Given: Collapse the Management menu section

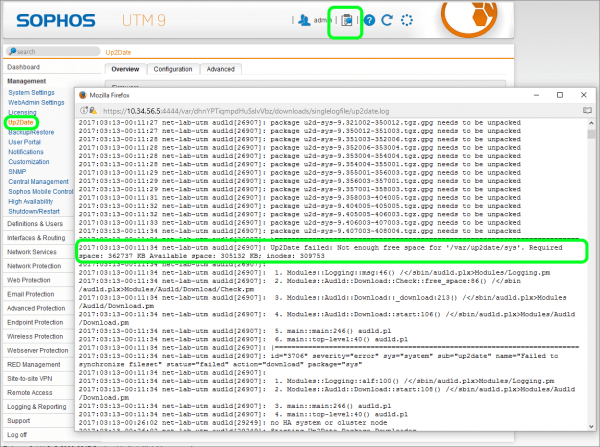Looking at the screenshot, I should [x=26, y=81].
